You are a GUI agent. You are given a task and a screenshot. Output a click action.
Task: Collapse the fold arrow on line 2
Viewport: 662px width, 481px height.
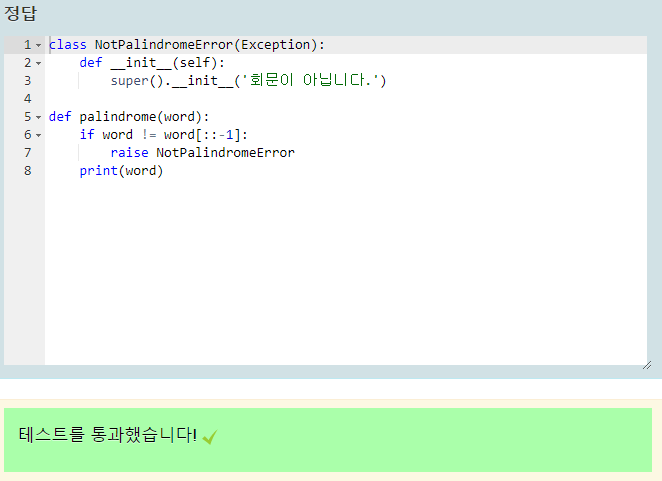[x=38, y=63]
